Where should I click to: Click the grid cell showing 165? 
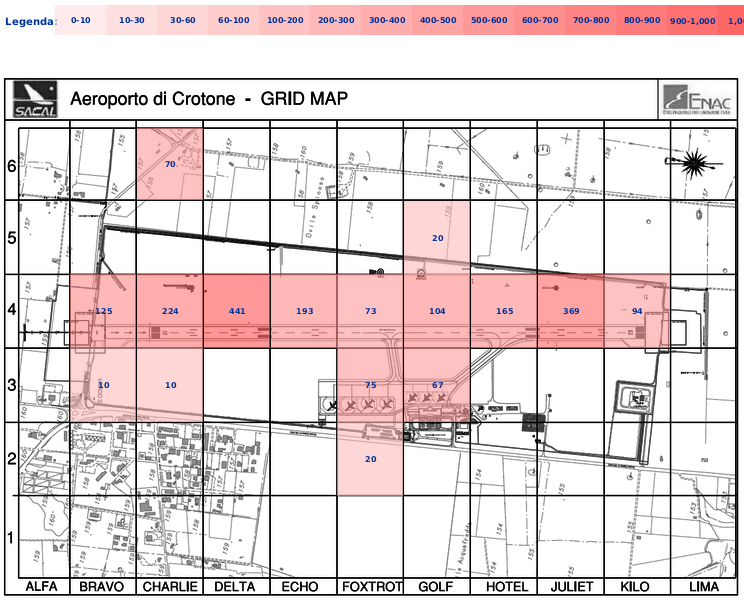504,311
